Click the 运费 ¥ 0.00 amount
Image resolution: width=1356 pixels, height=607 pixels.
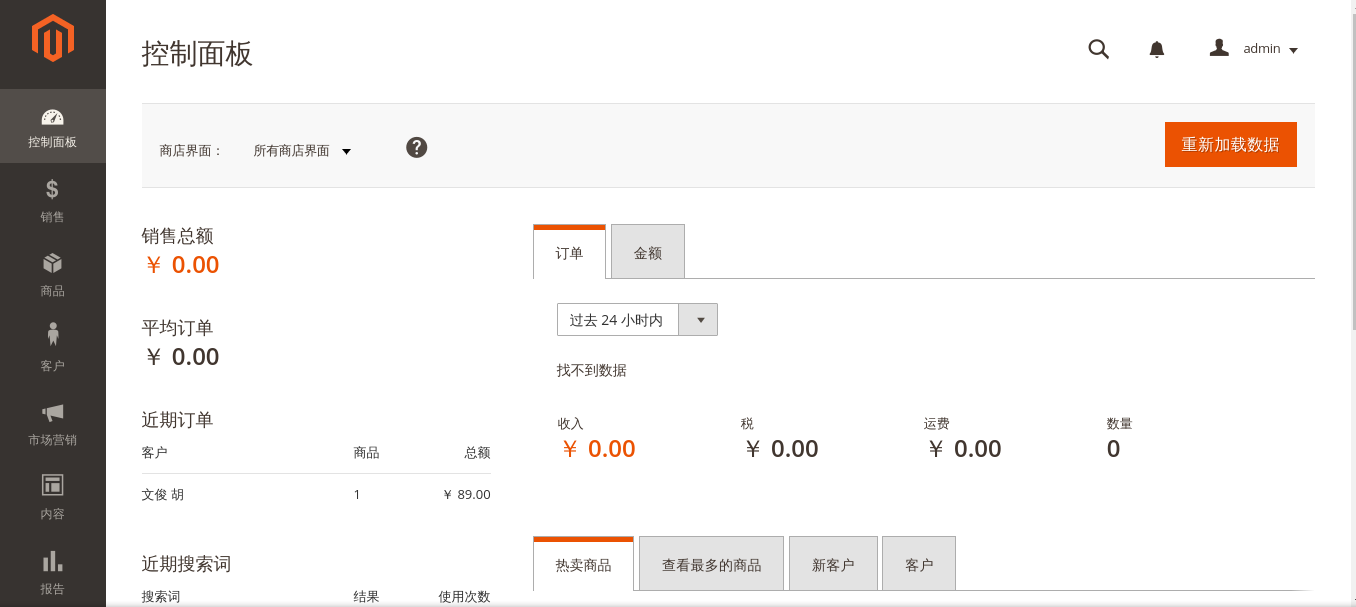(x=964, y=449)
